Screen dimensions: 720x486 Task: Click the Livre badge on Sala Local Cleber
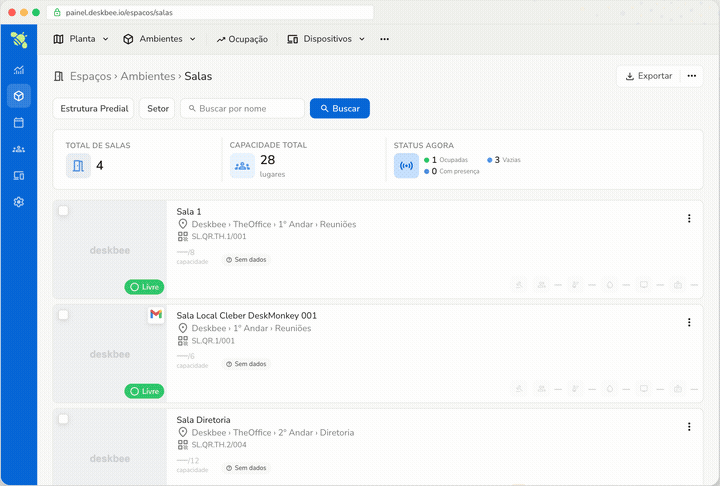(144, 391)
